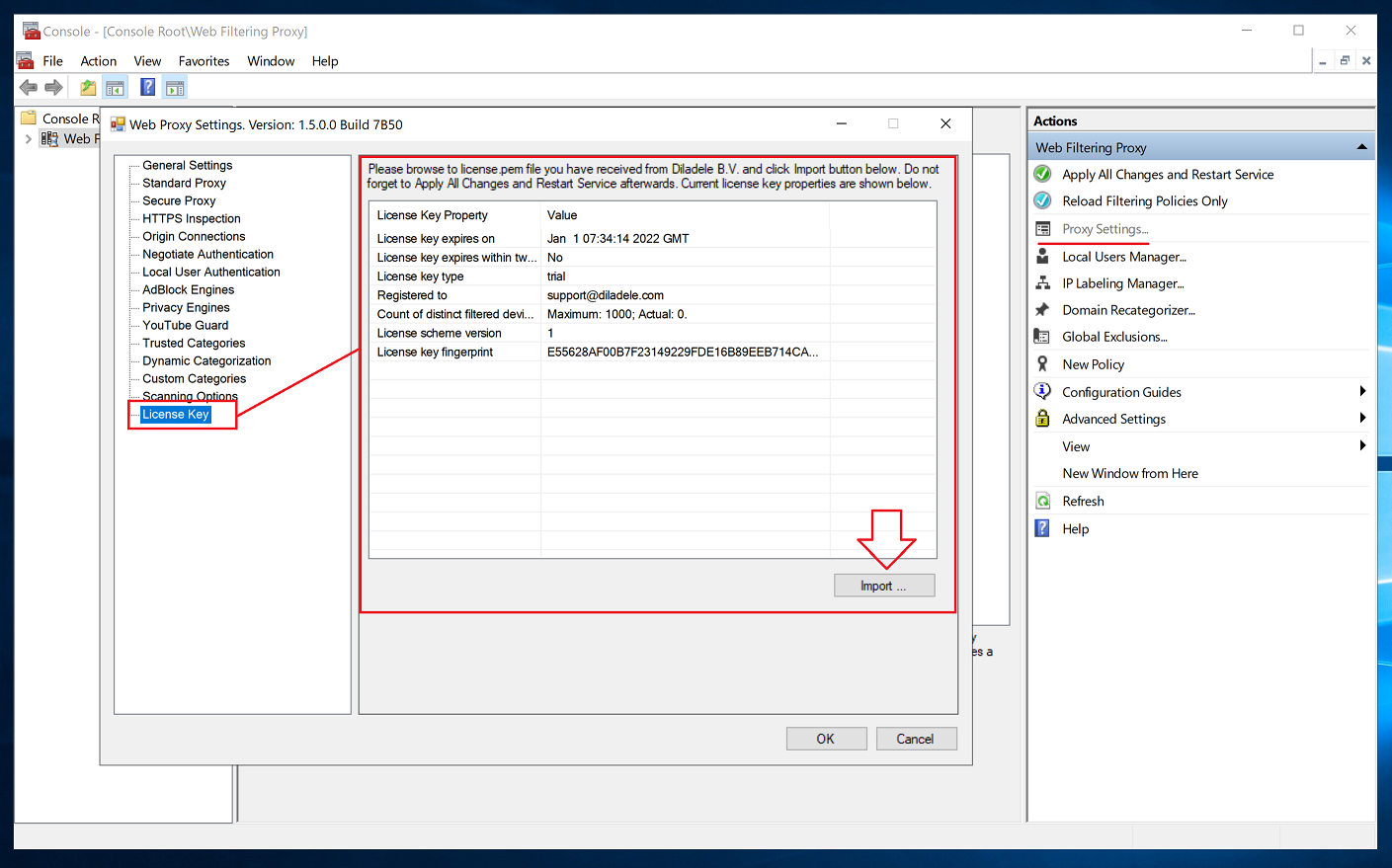The width and height of the screenshot is (1392, 868).
Task: Click the New Policy ribbon icon
Action: [1042, 363]
